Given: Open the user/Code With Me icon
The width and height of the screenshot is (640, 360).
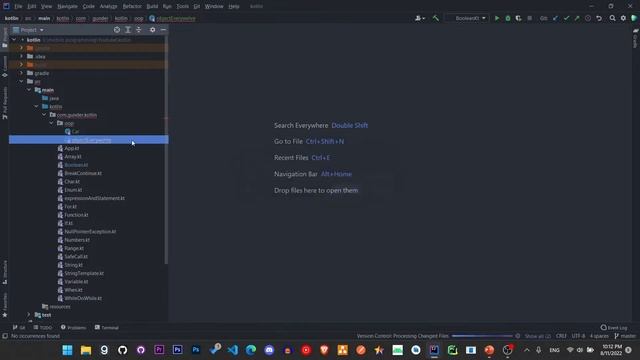Looking at the screenshot, I should (420, 18).
